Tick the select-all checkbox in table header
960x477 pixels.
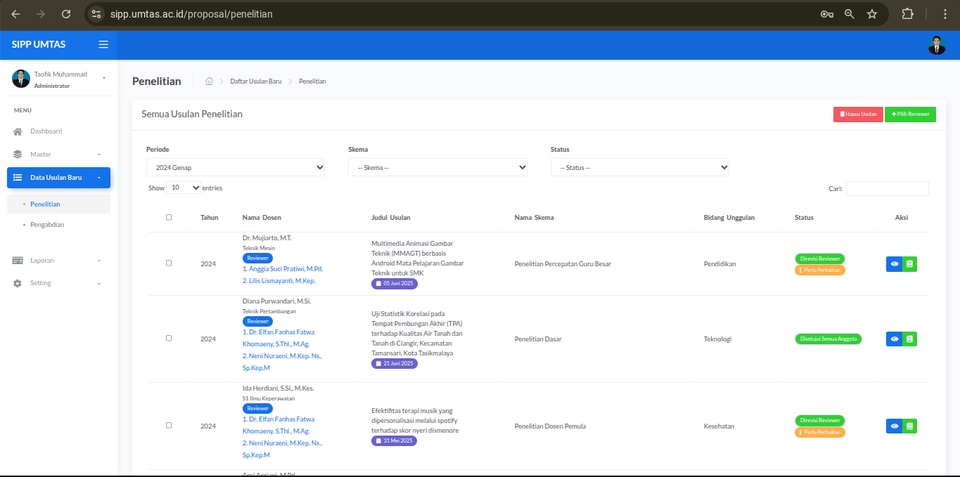[x=169, y=217]
